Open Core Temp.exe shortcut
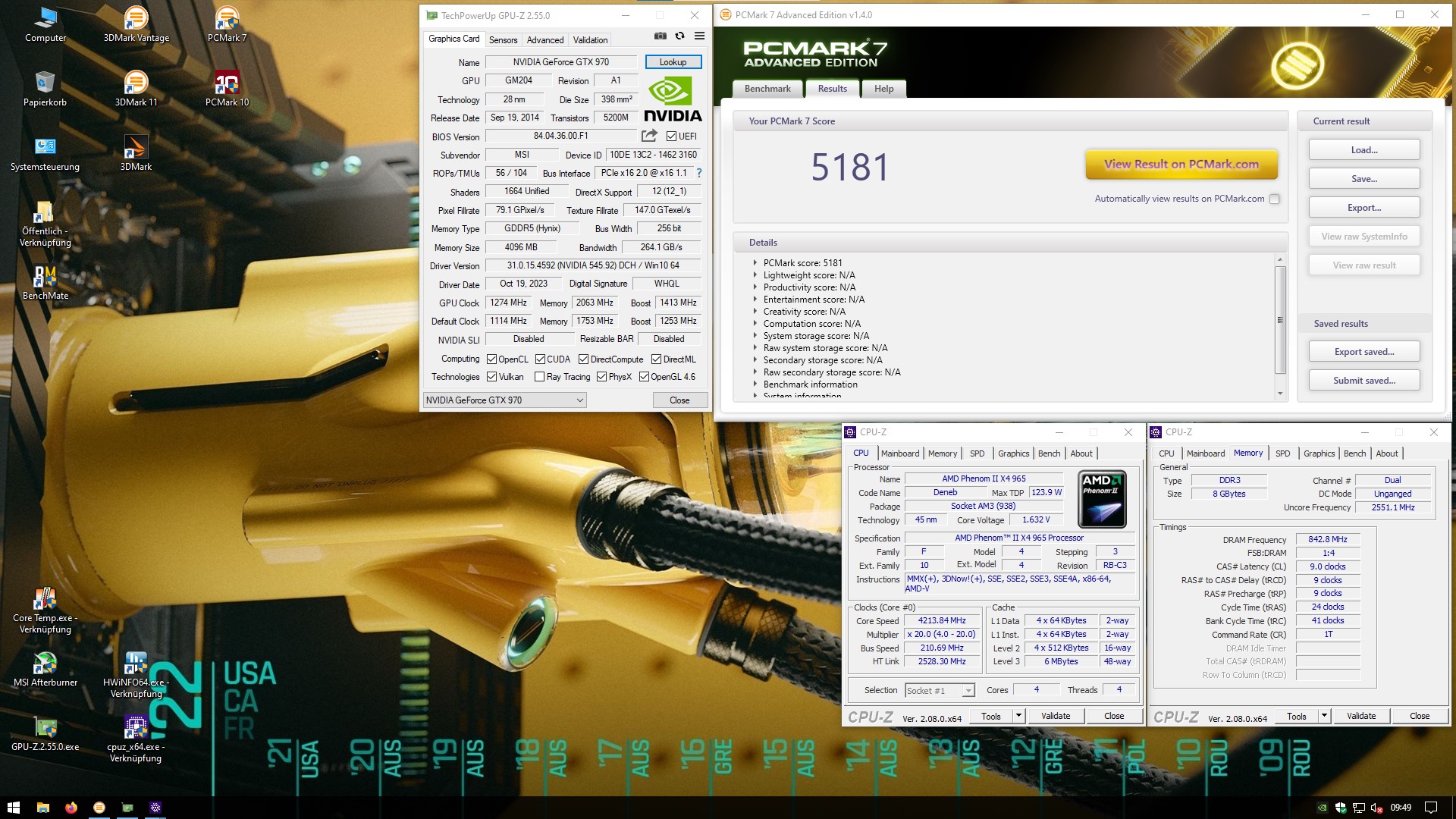 [45, 610]
